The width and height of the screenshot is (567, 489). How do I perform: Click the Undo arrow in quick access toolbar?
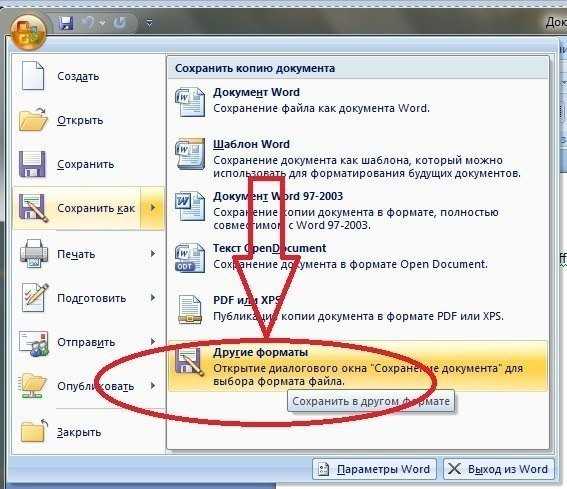tap(88, 23)
